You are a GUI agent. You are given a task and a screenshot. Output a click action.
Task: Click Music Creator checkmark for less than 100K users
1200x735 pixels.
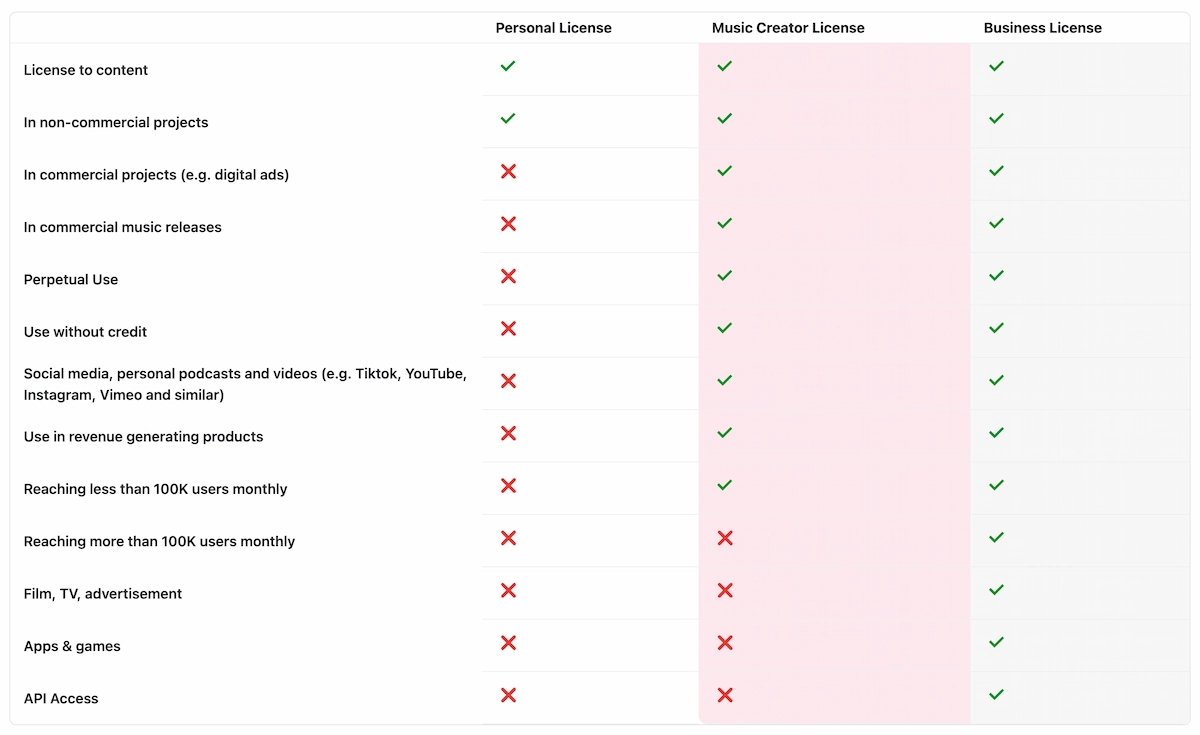click(725, 485)
